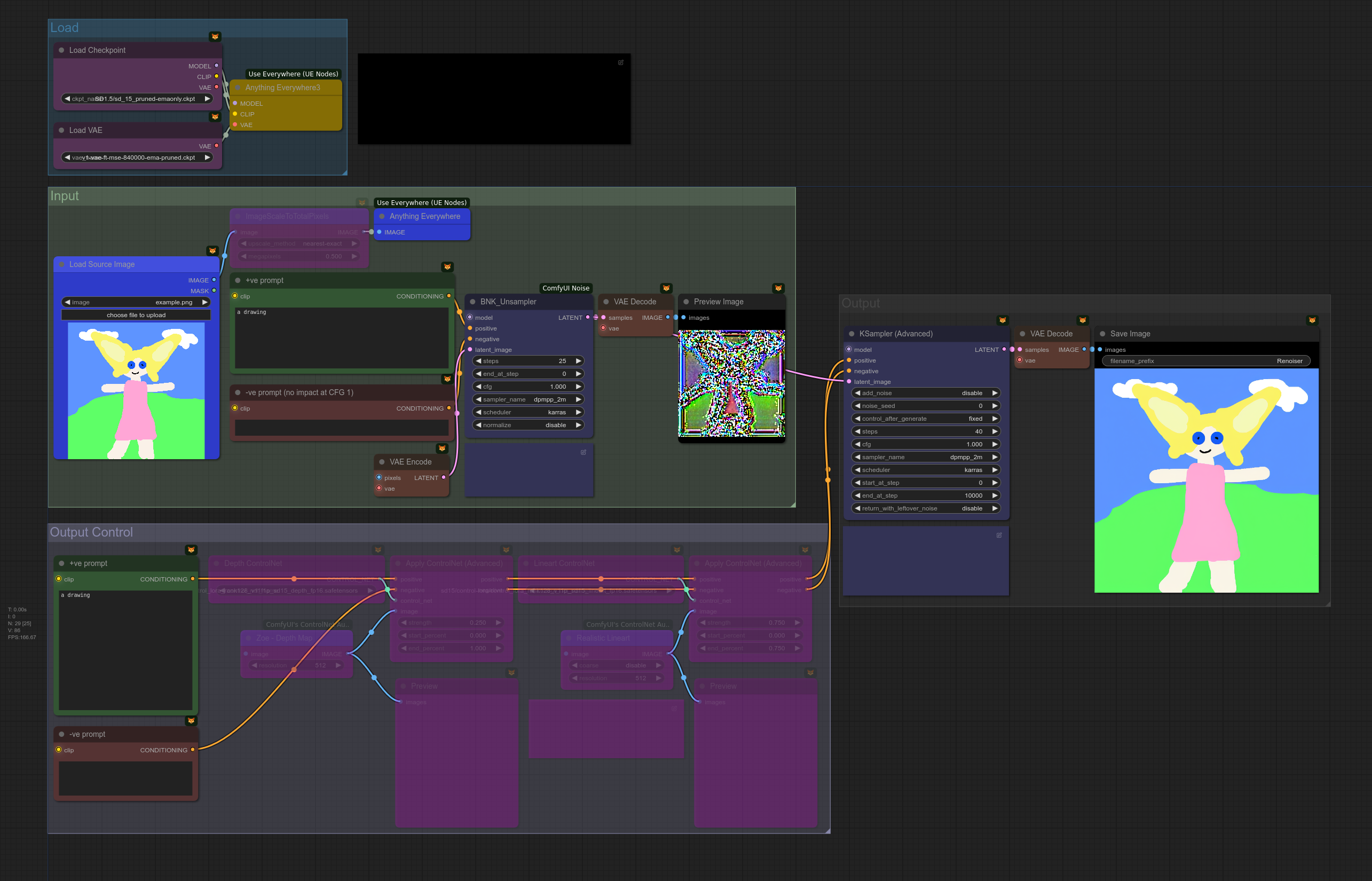Click the fox badge above Preview Image node
The image size is (1372, 881).
[778, 288]
